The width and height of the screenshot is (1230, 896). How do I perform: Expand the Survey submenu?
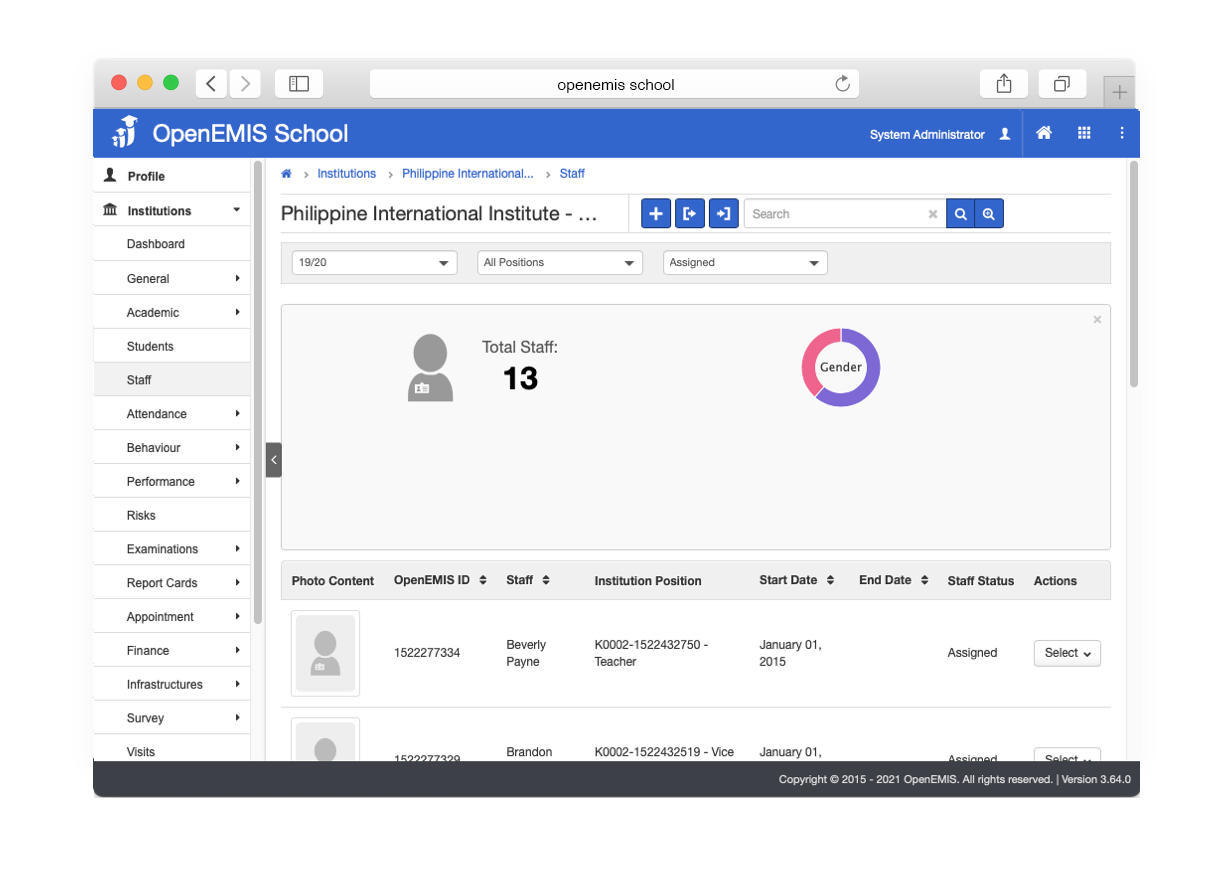click(x=172, y=718)
